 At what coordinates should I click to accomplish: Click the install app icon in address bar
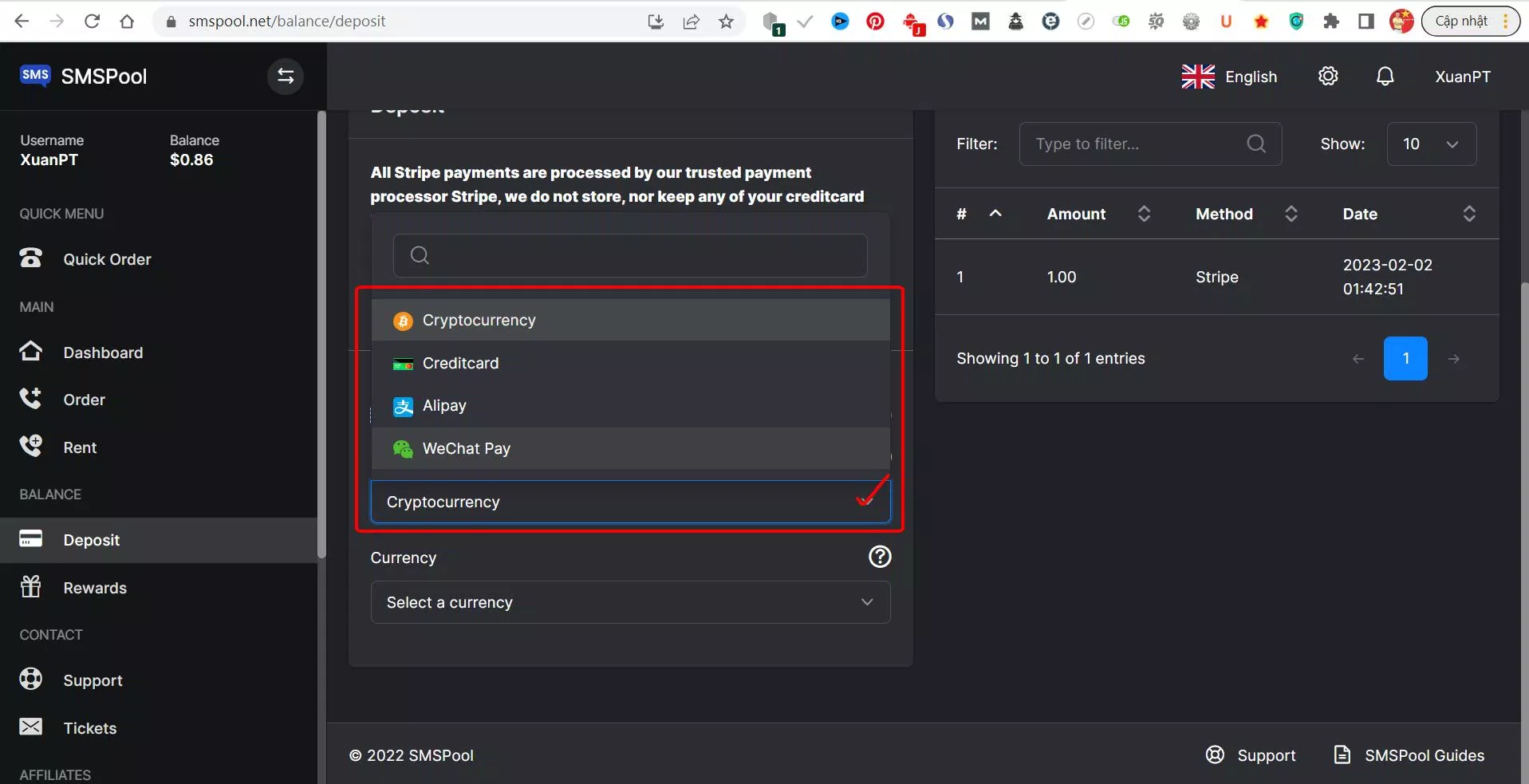coord(656,22)
